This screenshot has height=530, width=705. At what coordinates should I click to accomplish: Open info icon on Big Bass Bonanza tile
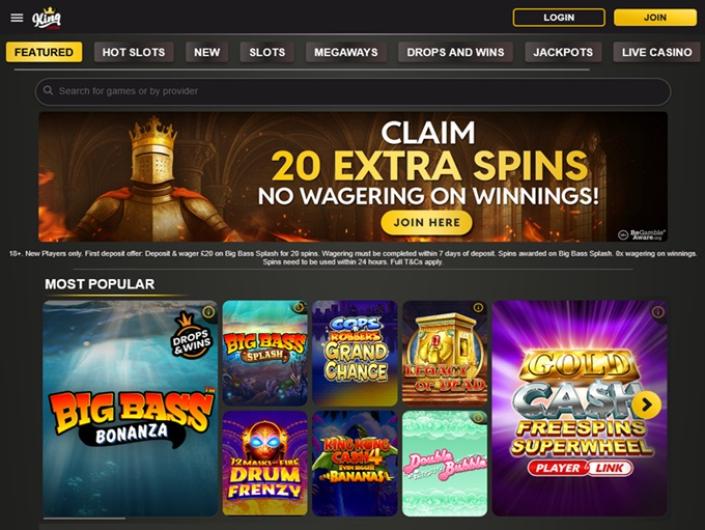click(x=208, y=312)
